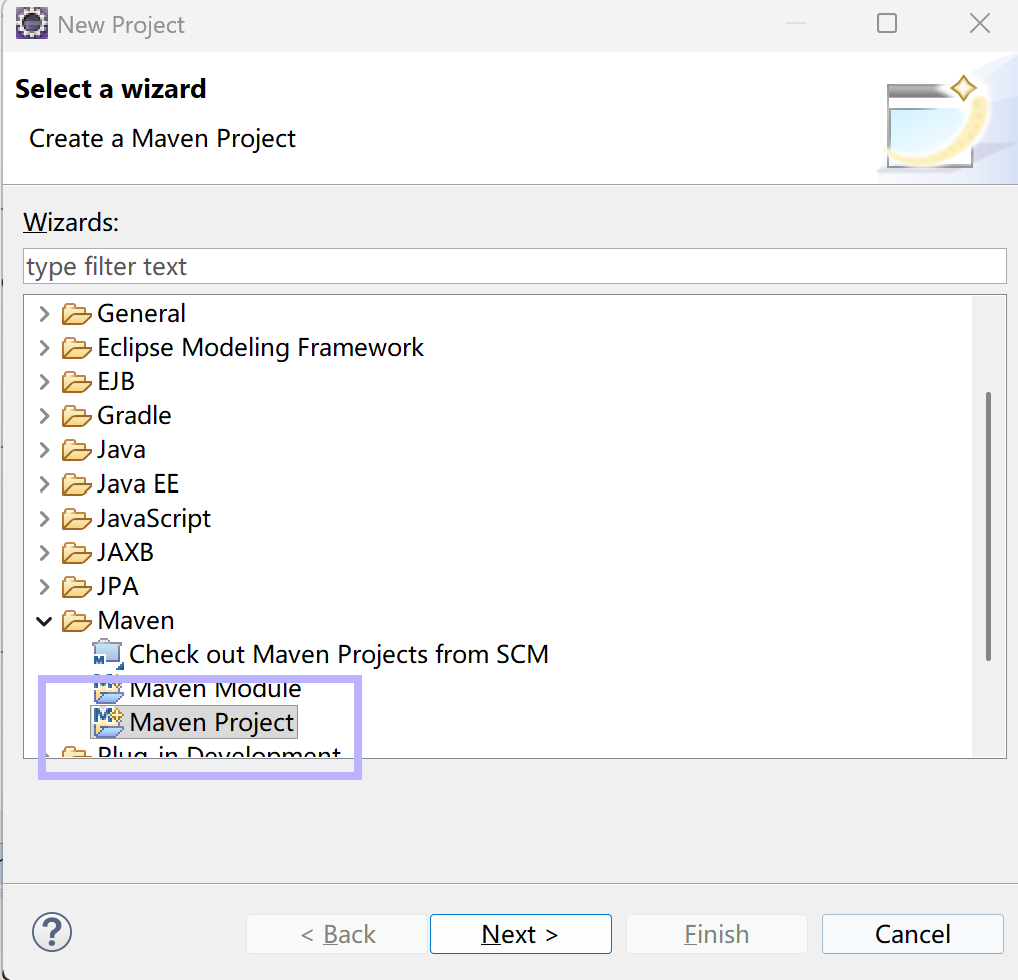Expand the Java EE category
Viewport: 1018px width, 980px height.
tap(44, 484)
